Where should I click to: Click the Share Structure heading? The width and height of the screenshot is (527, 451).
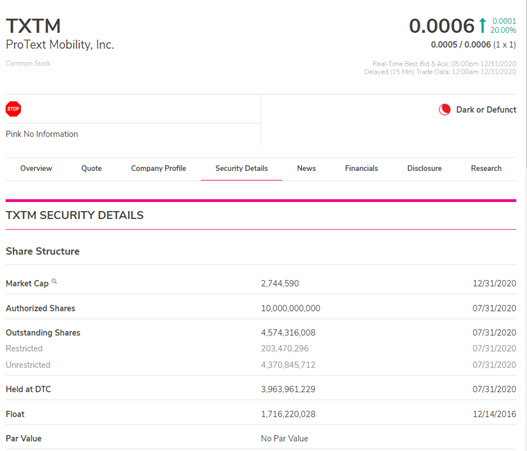(x=43, y=251)
